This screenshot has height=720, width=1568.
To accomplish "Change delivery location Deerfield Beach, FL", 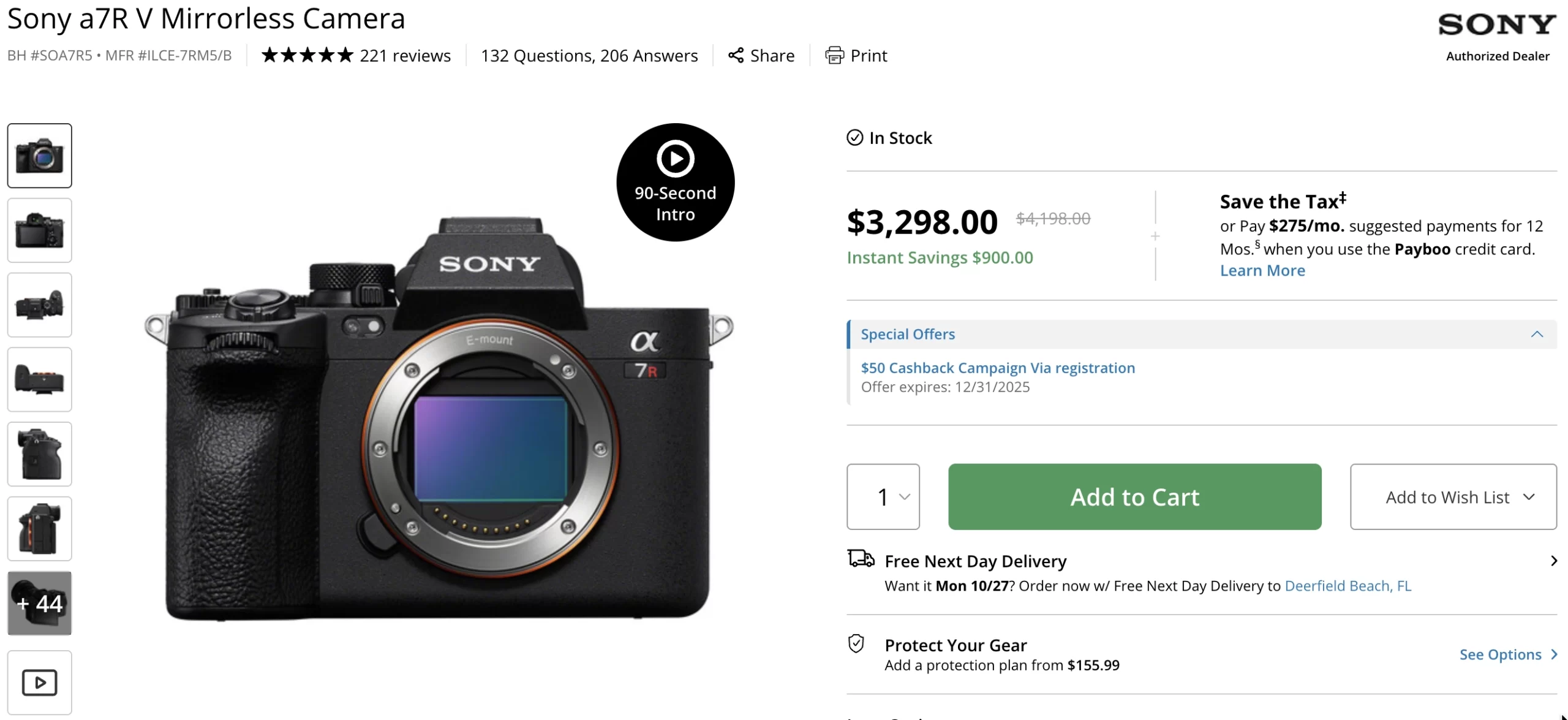I will pos(1347,586).
